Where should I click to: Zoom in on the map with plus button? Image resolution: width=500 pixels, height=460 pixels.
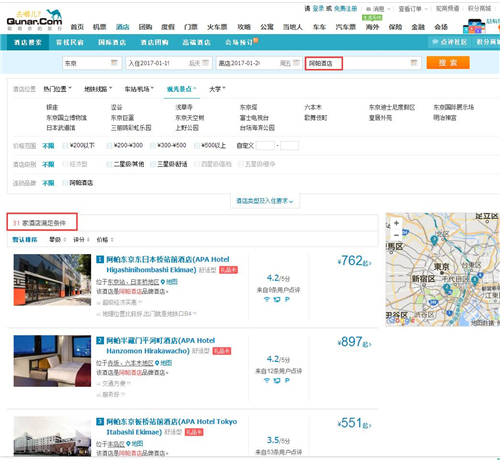click(x=396, y=223)
